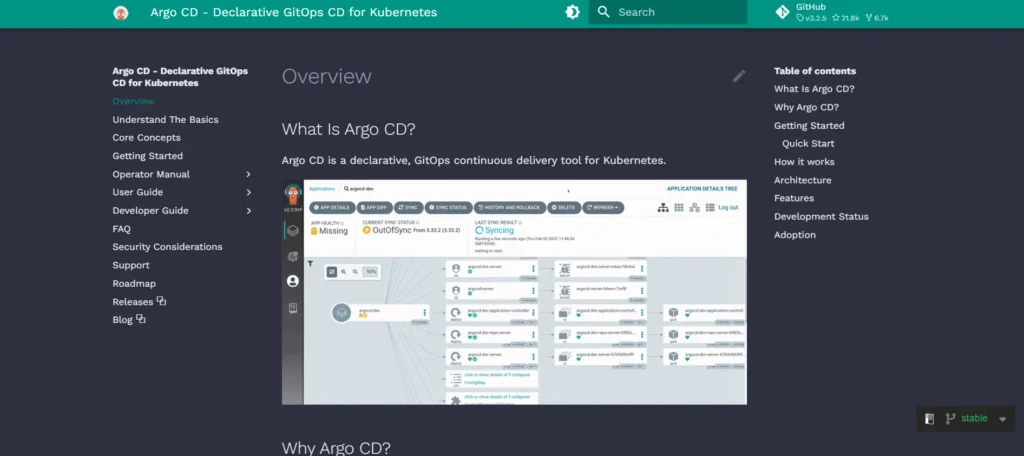Click the page title Argo CD - Declarative GitOps
The image size is (1024, 456).
tap(294, 12)
